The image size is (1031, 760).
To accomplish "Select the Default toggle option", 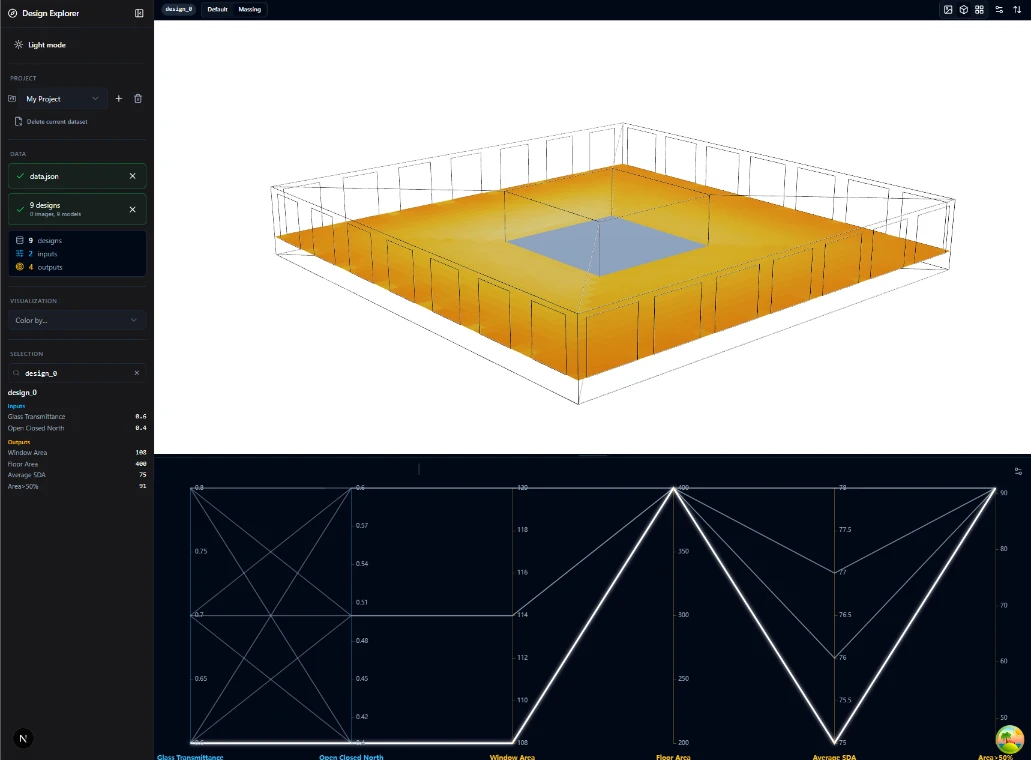I will [217, 9].
